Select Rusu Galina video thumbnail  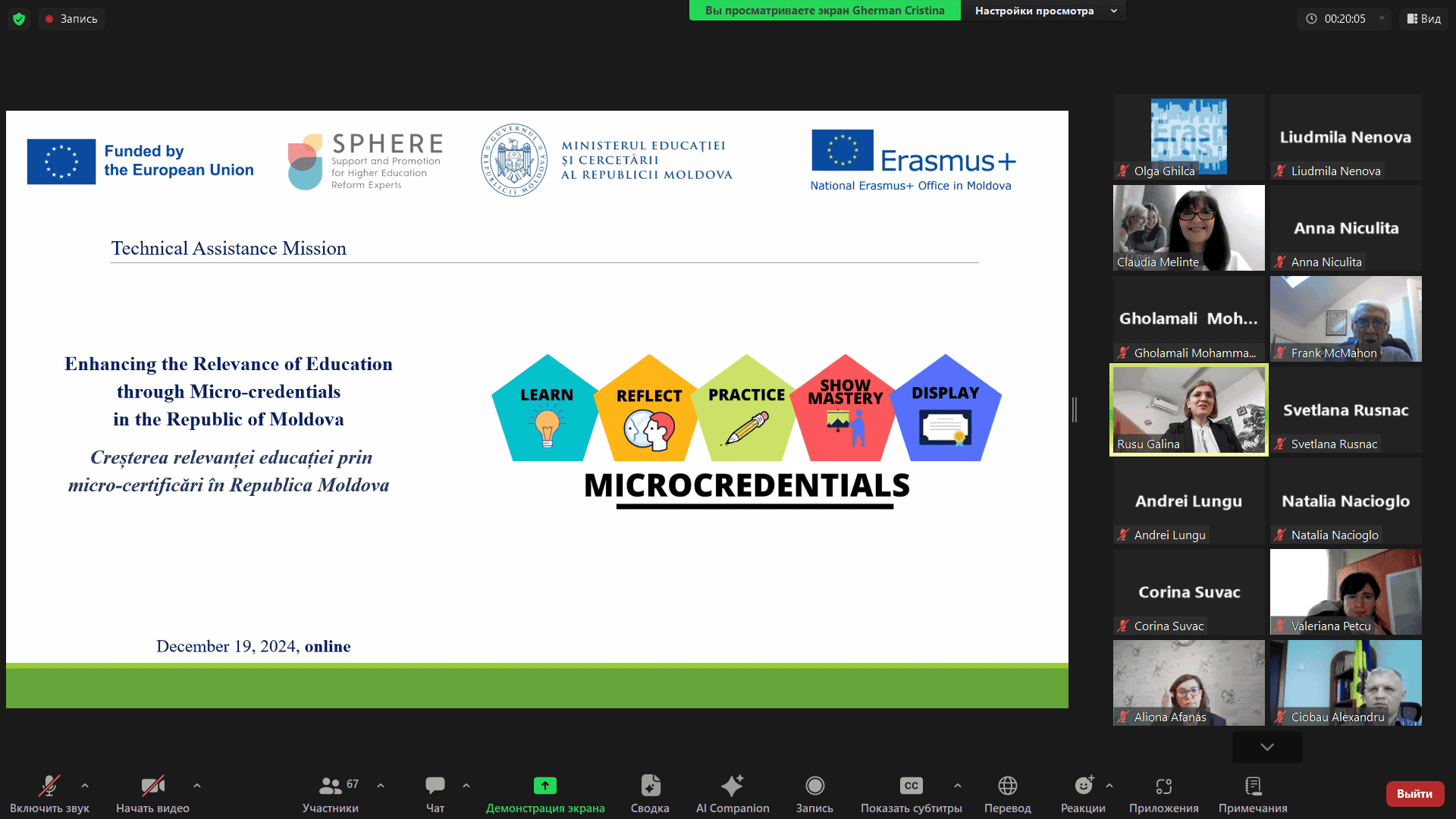[1188, 409]
